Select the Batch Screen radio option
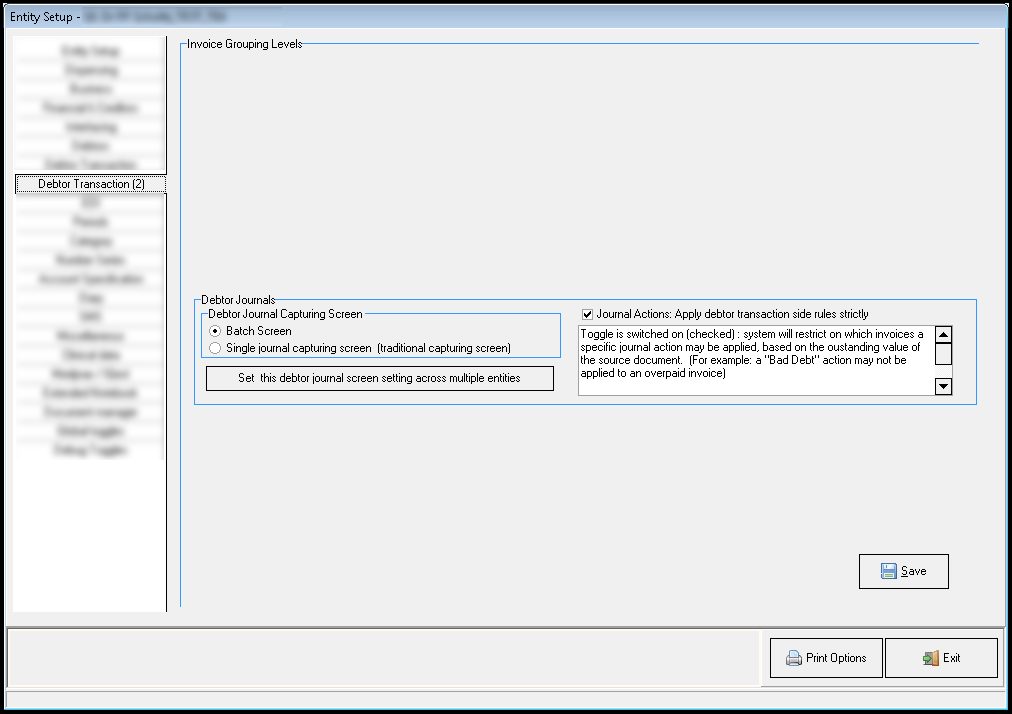1012x714 pixels. [215, 331]
